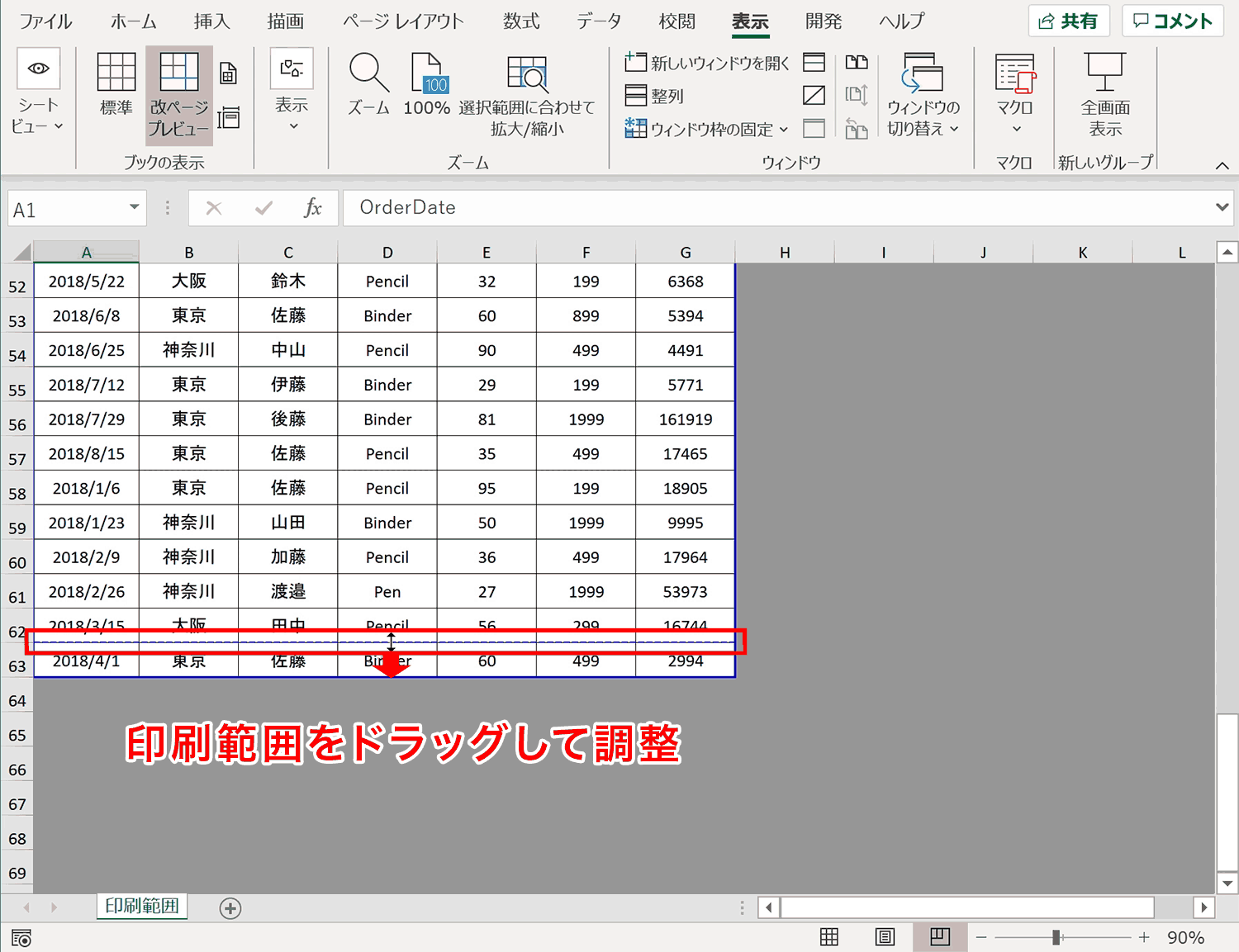
Task: Click the 共有 share button
Action: click(1069, 21)
